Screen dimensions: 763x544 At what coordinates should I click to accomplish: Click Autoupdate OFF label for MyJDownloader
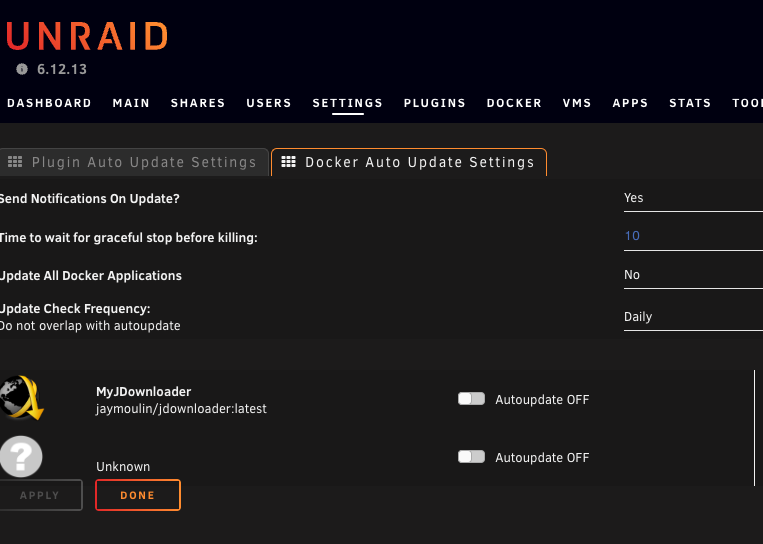[542, 399]
